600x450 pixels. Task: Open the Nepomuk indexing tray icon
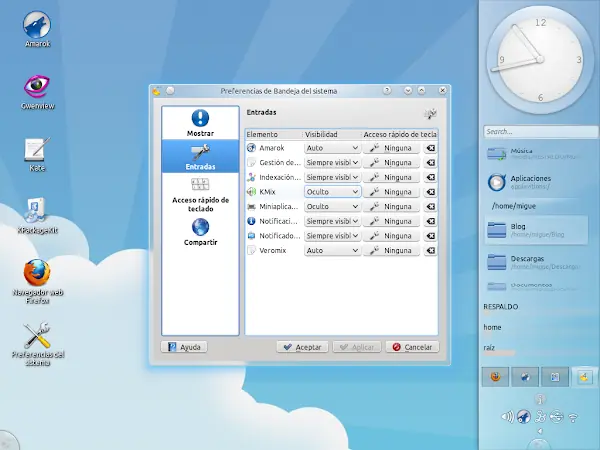pos(540,417)
